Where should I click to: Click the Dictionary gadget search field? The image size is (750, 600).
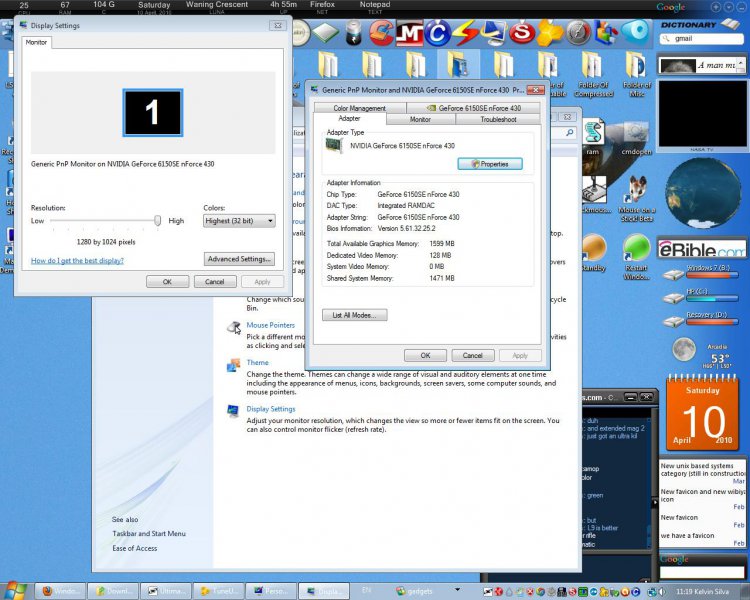point(701,39)
